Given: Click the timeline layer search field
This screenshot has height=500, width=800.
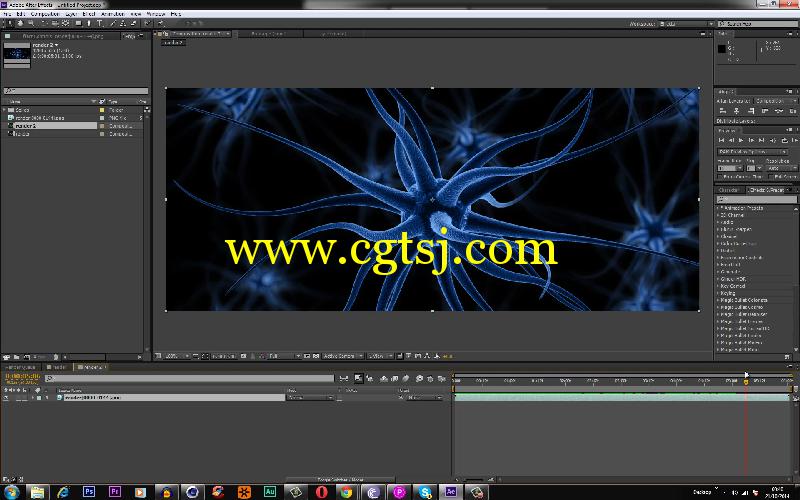Looking at the screenshot, I should point(189,379).
